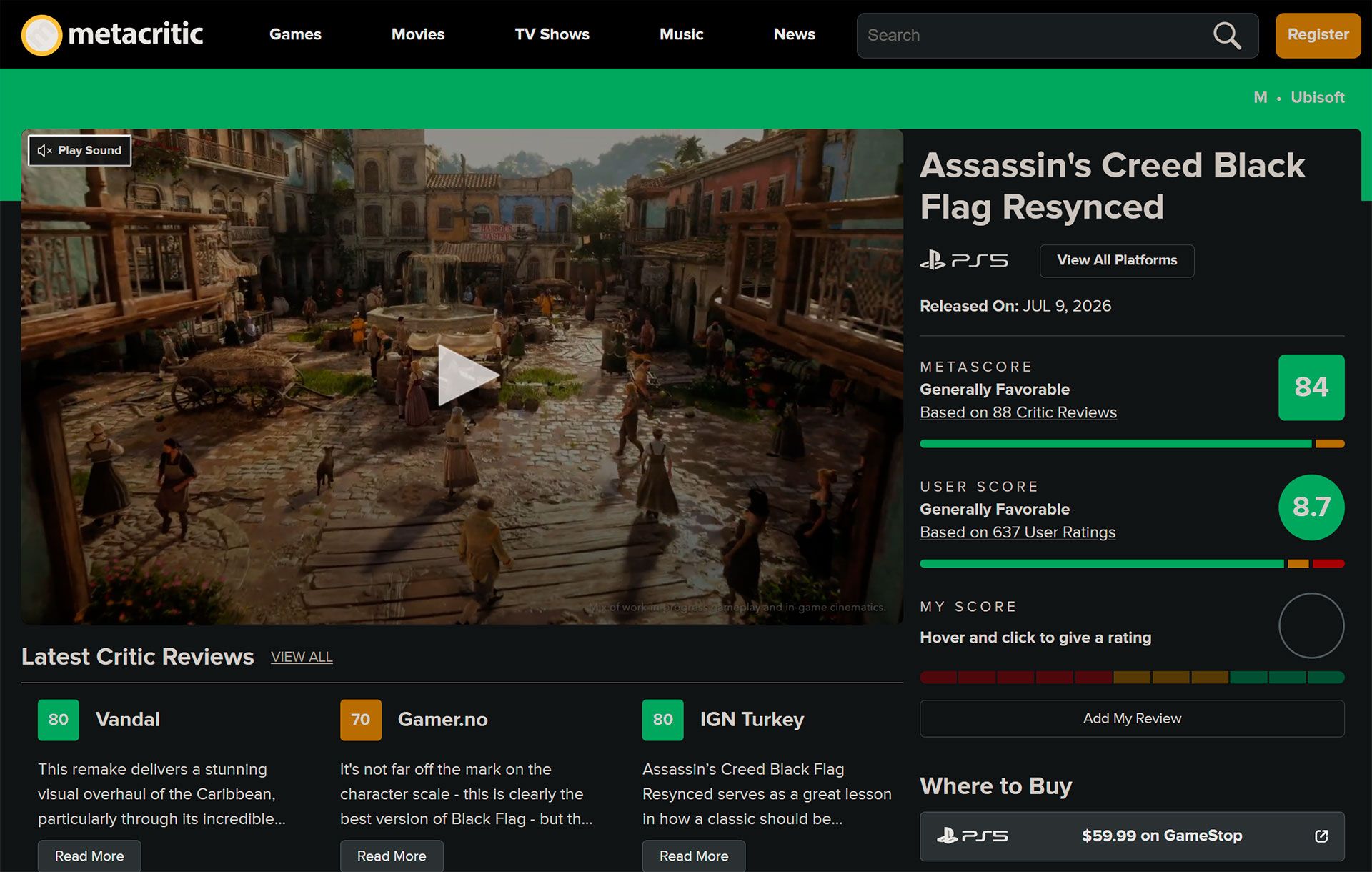Open the Gamer.no review title

tap(443, 720)
